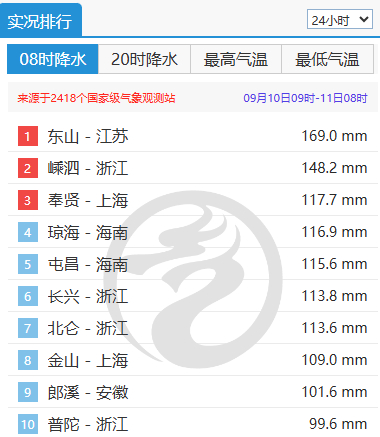Select station 嵊泗 - 浙江
The image size is (380, 437).
[x=88, y=168]
